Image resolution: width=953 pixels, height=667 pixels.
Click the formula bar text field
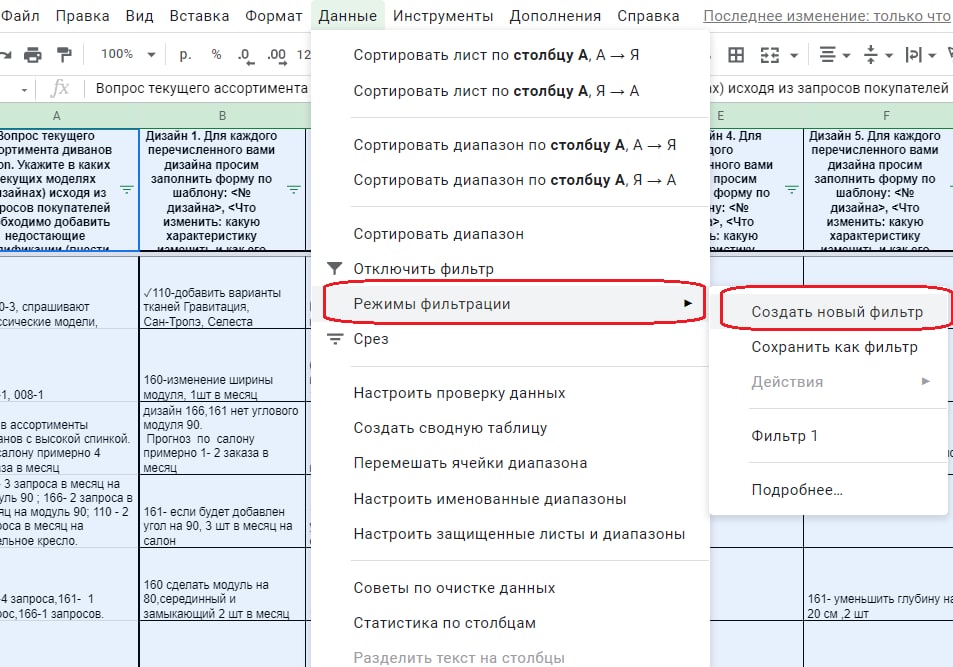coord(201,89)
